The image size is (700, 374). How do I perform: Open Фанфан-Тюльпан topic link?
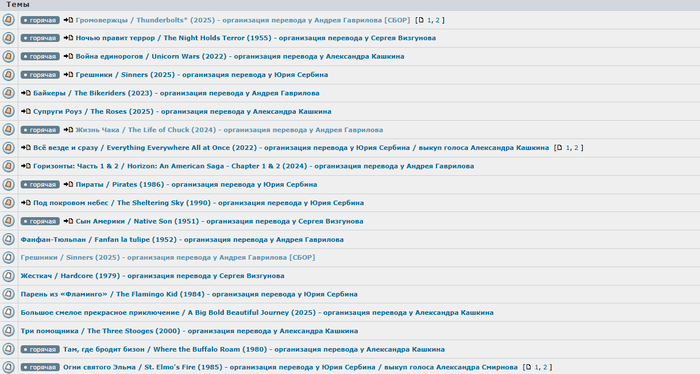(x=182, y=239)
